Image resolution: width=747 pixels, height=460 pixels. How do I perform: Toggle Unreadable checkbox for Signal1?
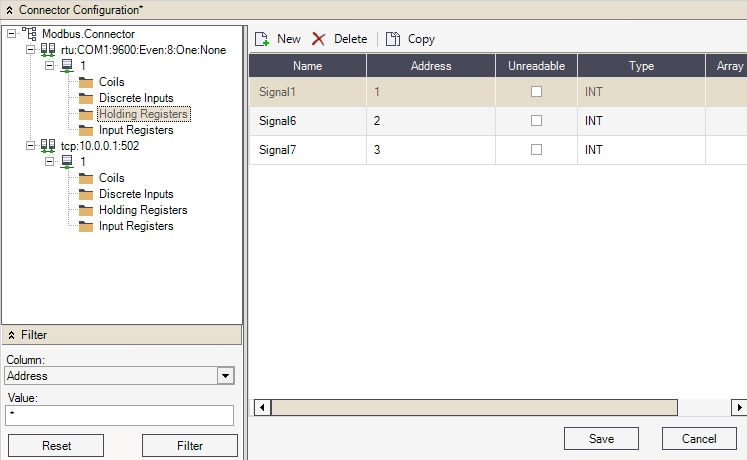[537, 92]
